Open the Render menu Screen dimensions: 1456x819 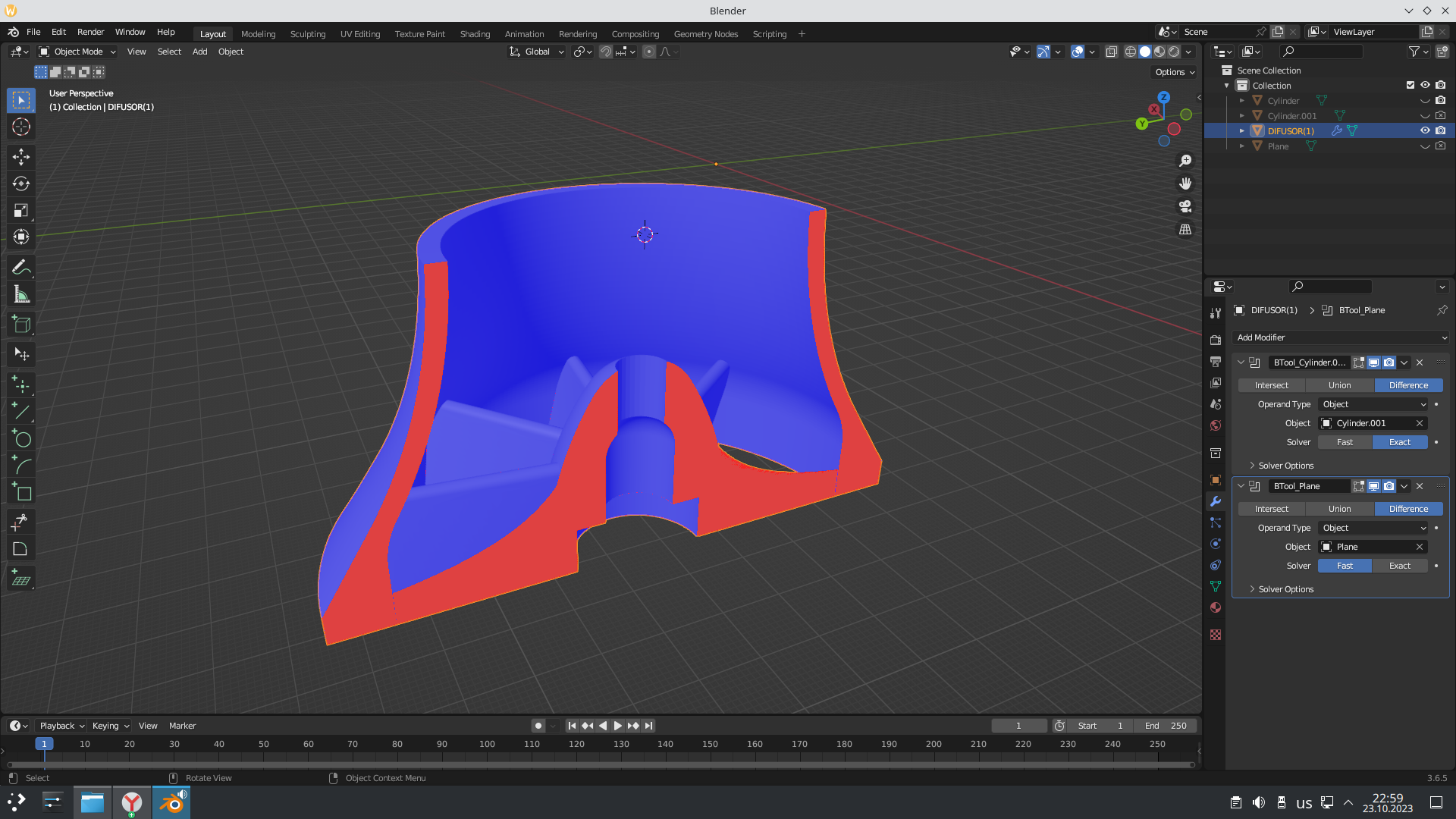pyautogui.click(x=90, y=32)
